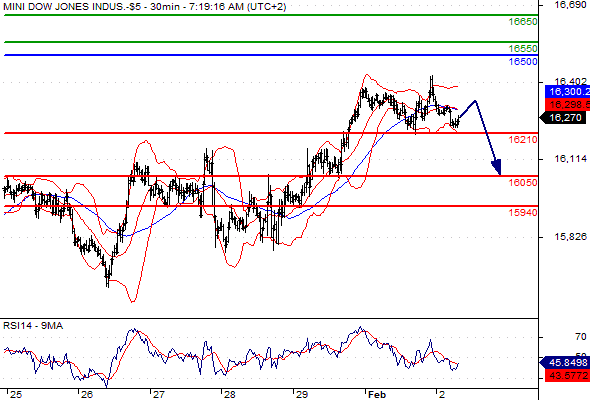Click the RSI14 - 9MA indicator label
590x400 pixels.
[x=33, y=326]
